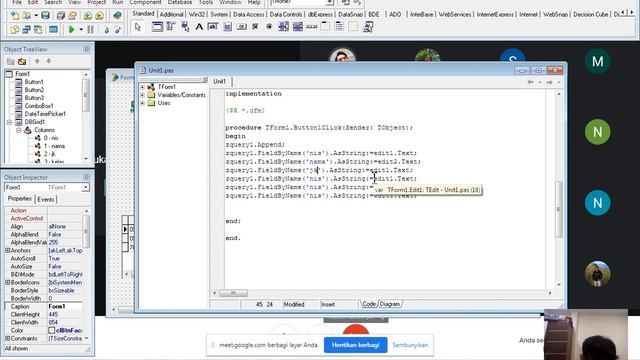Image resolution: width=640 pixels, height=360 pixels.
Task: Expand the Variables/Constants folder node
Action: pyautogui.click(x=142, y=95)
